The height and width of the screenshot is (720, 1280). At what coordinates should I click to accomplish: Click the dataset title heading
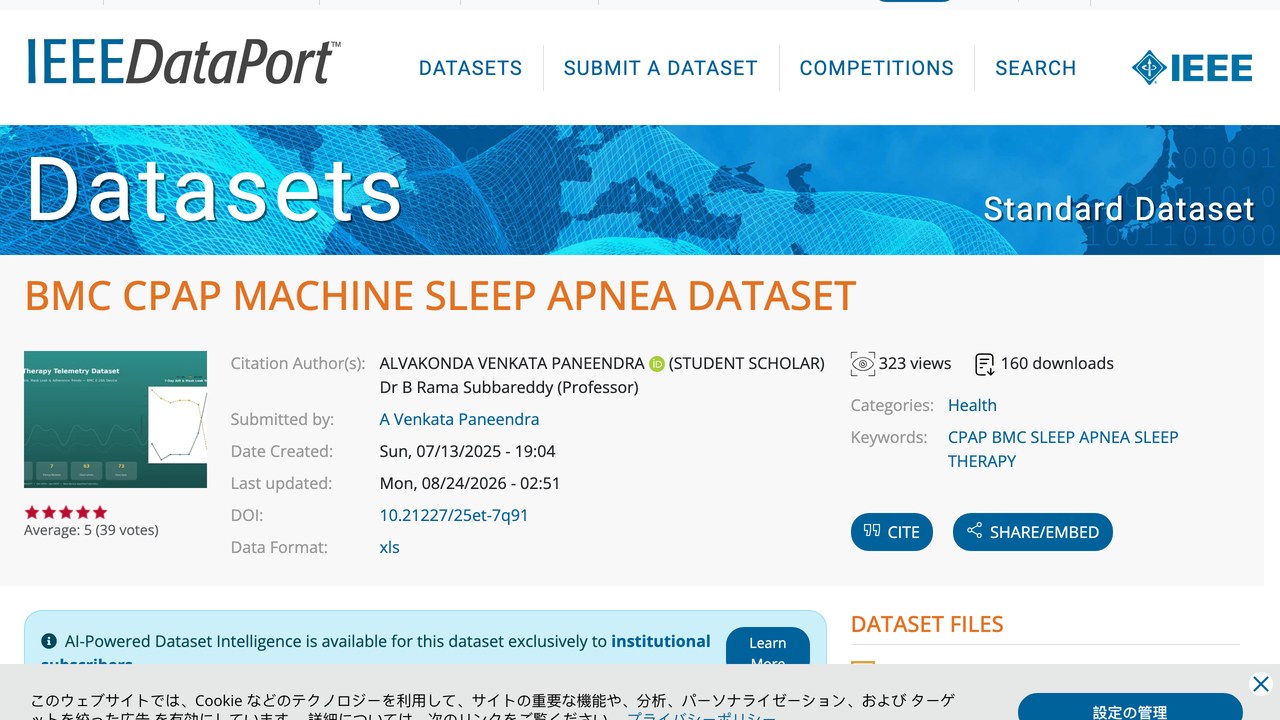coord(440,296)
